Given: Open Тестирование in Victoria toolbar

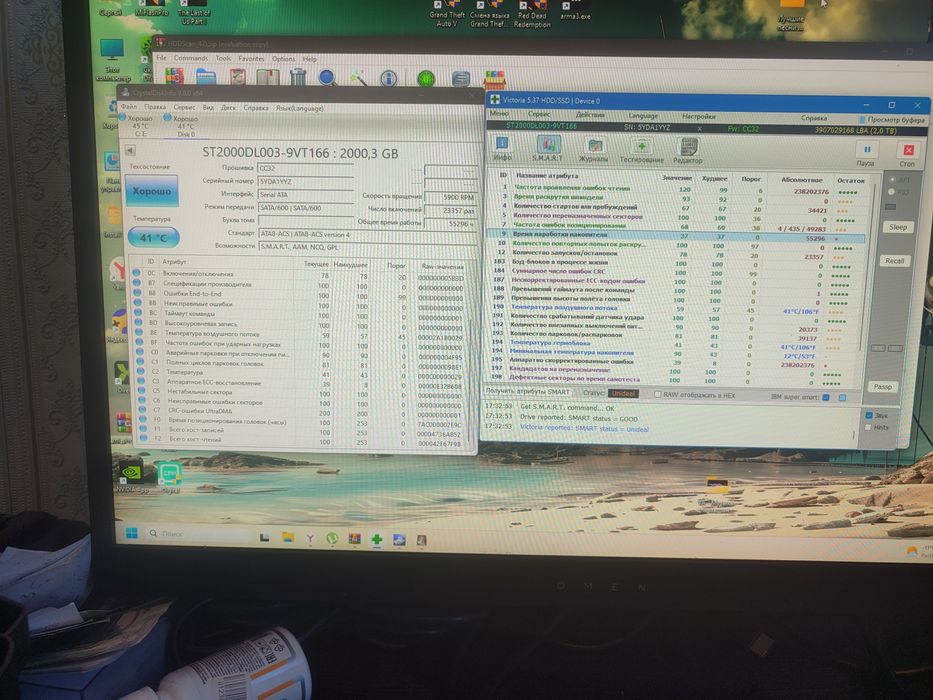Looking at the screenshot, I should coord(641,151).
